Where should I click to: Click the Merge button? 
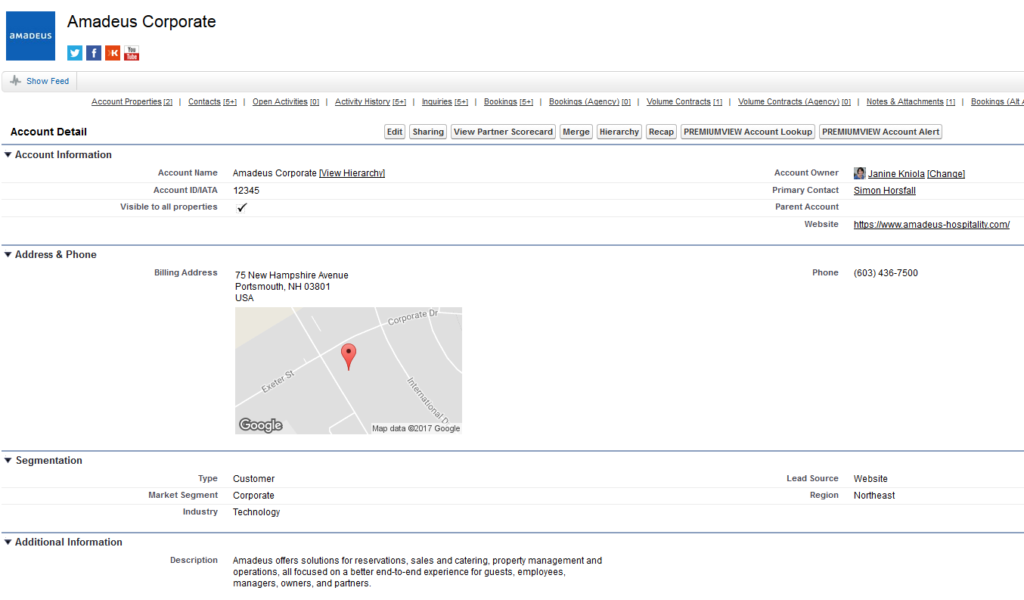(576, 132)
